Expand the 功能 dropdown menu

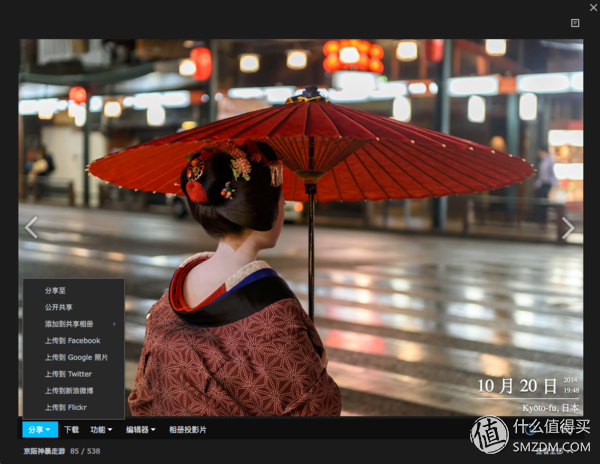101,430
